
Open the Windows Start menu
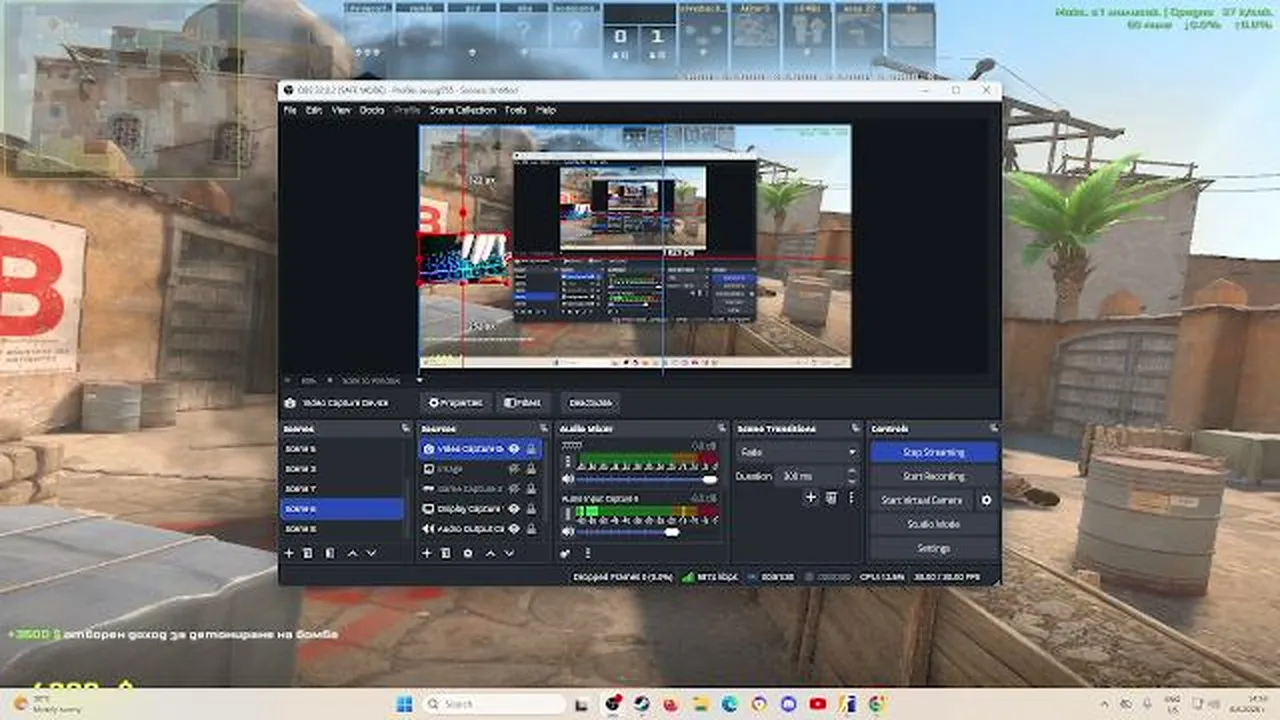[x=404, y=704]
